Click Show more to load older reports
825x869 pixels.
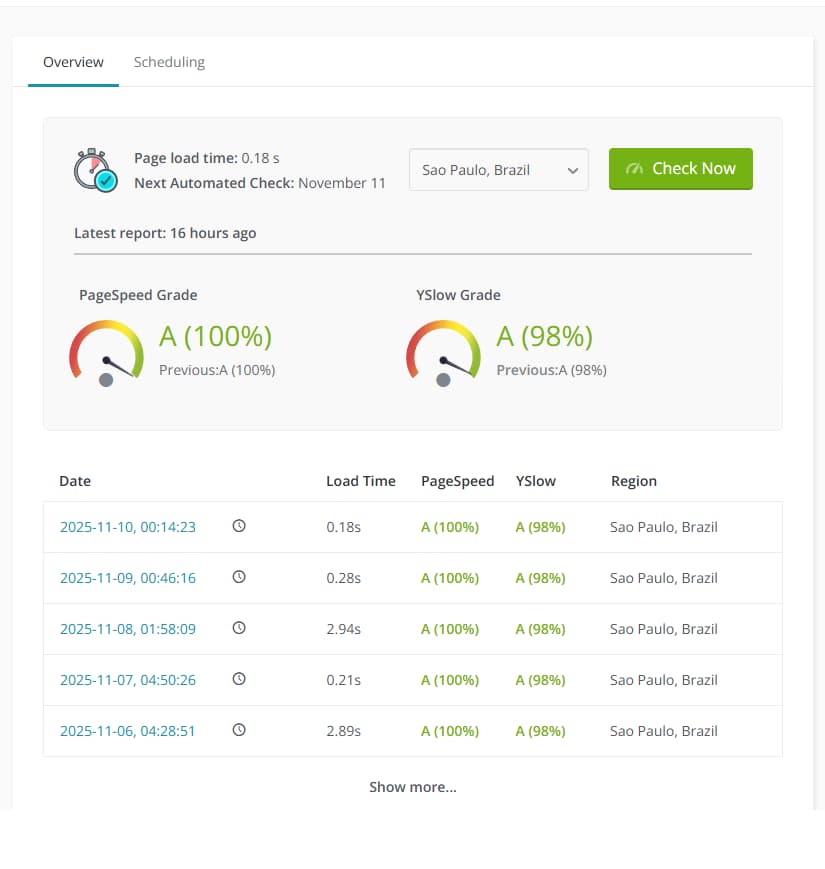[x=412, y=787]
